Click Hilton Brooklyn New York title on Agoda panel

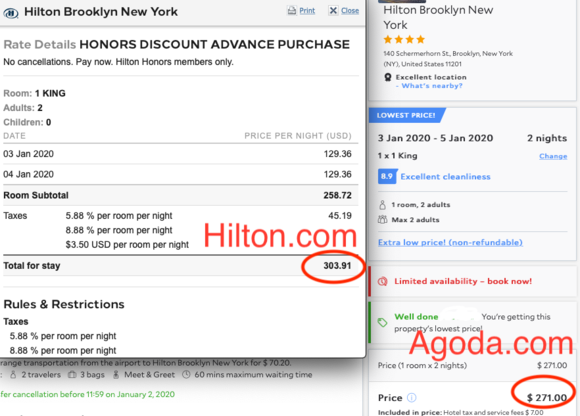pyautogui.click(x=438, y=17)
